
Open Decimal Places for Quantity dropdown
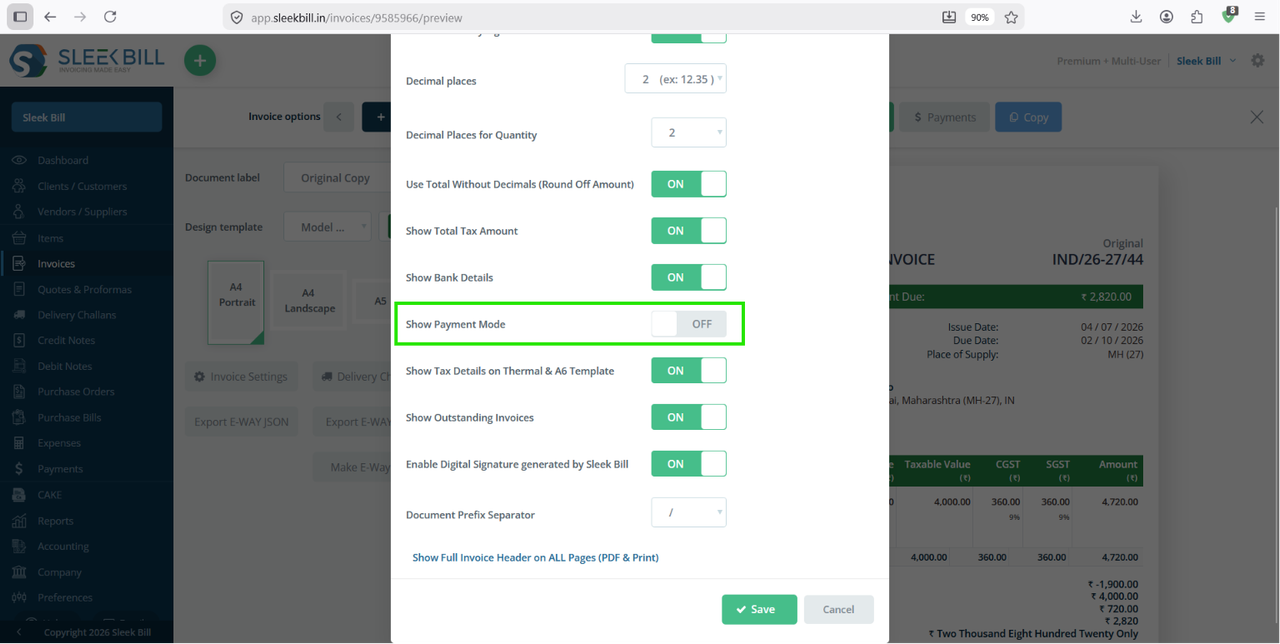(689, 132)
